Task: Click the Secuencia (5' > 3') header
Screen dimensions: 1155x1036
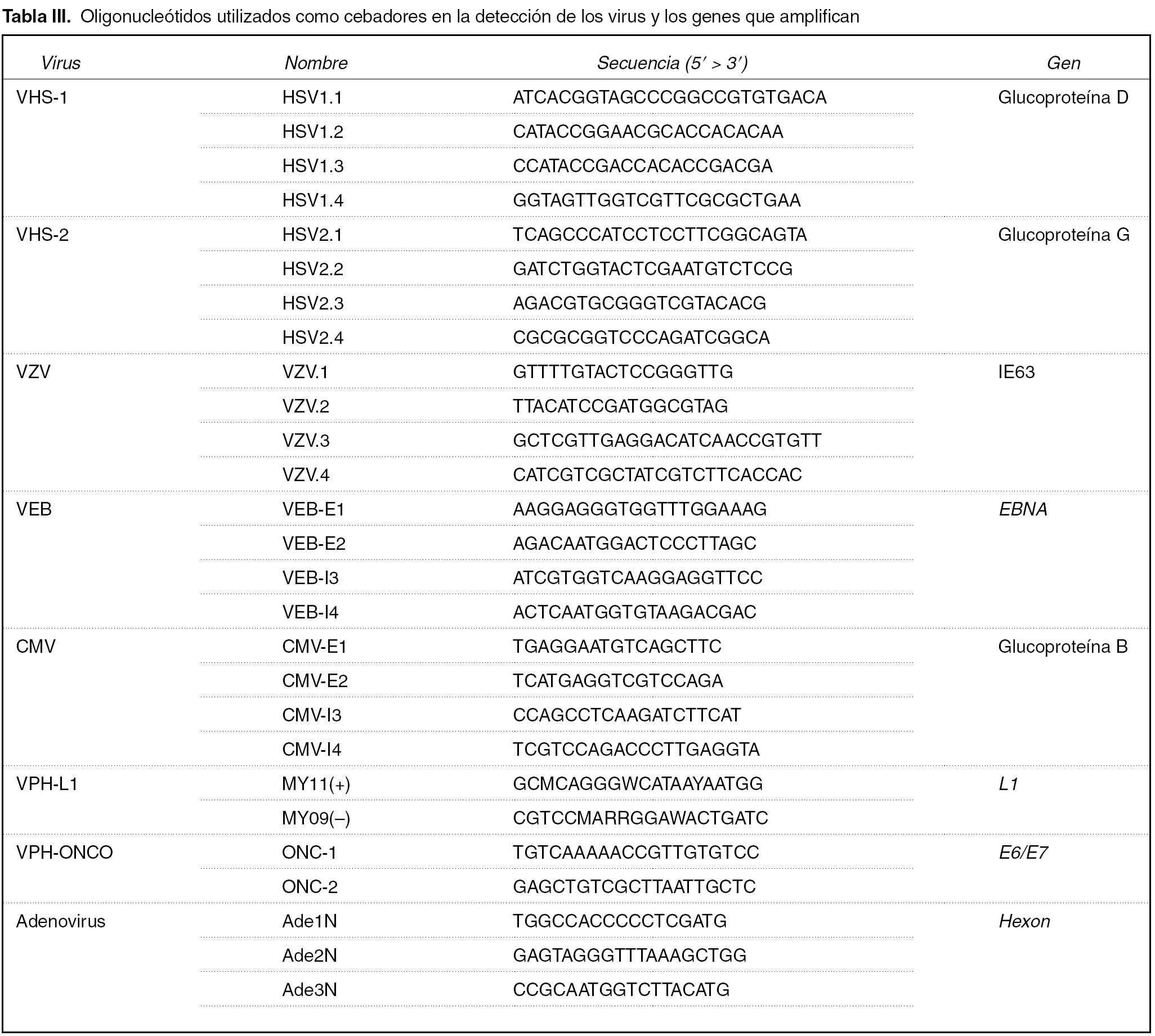Action: tap(671, 62)
